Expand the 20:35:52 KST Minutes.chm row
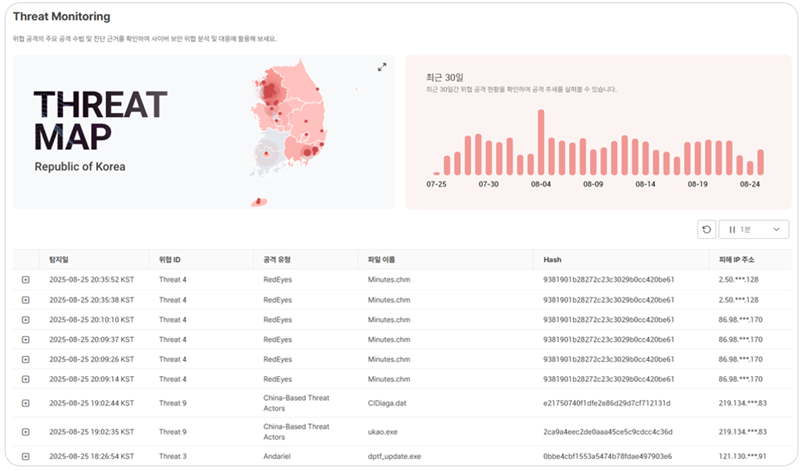Image resolution: width=800 pixels, height=471 pixels. pyautogui.click(x=26, y=280)
